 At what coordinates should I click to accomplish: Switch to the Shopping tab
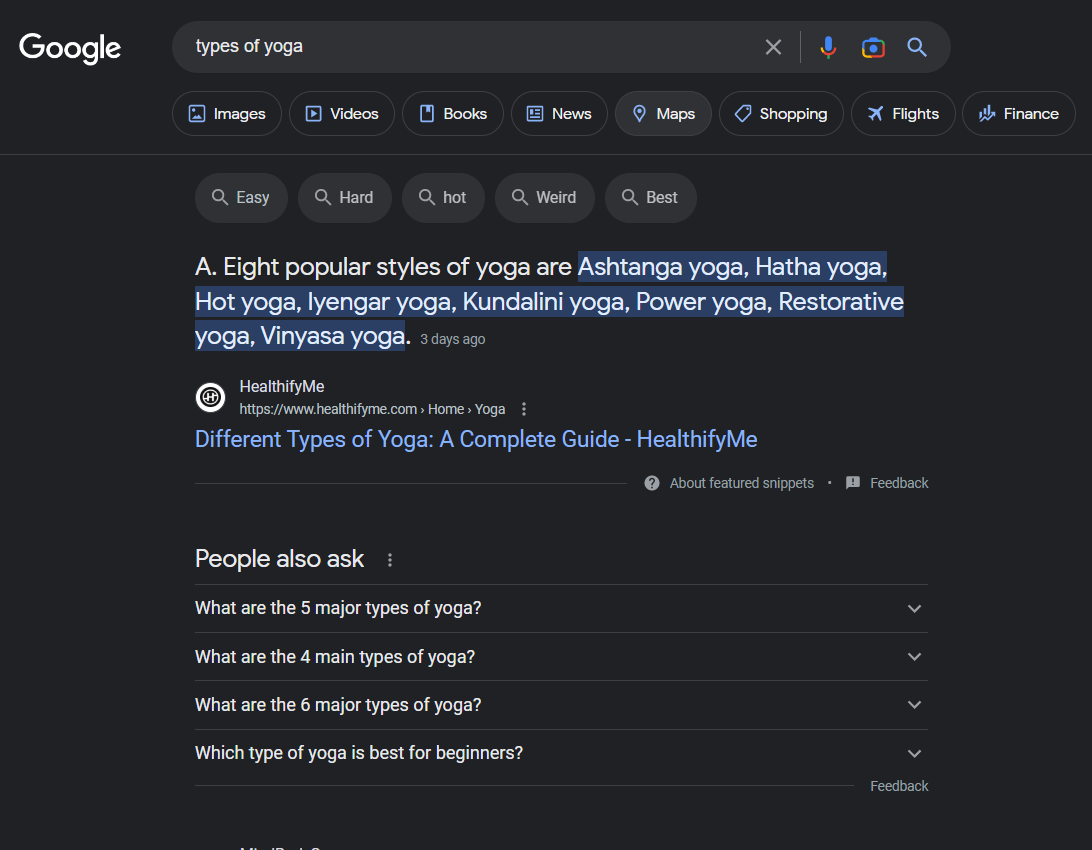pyautogui.click(x=781, y=113)
